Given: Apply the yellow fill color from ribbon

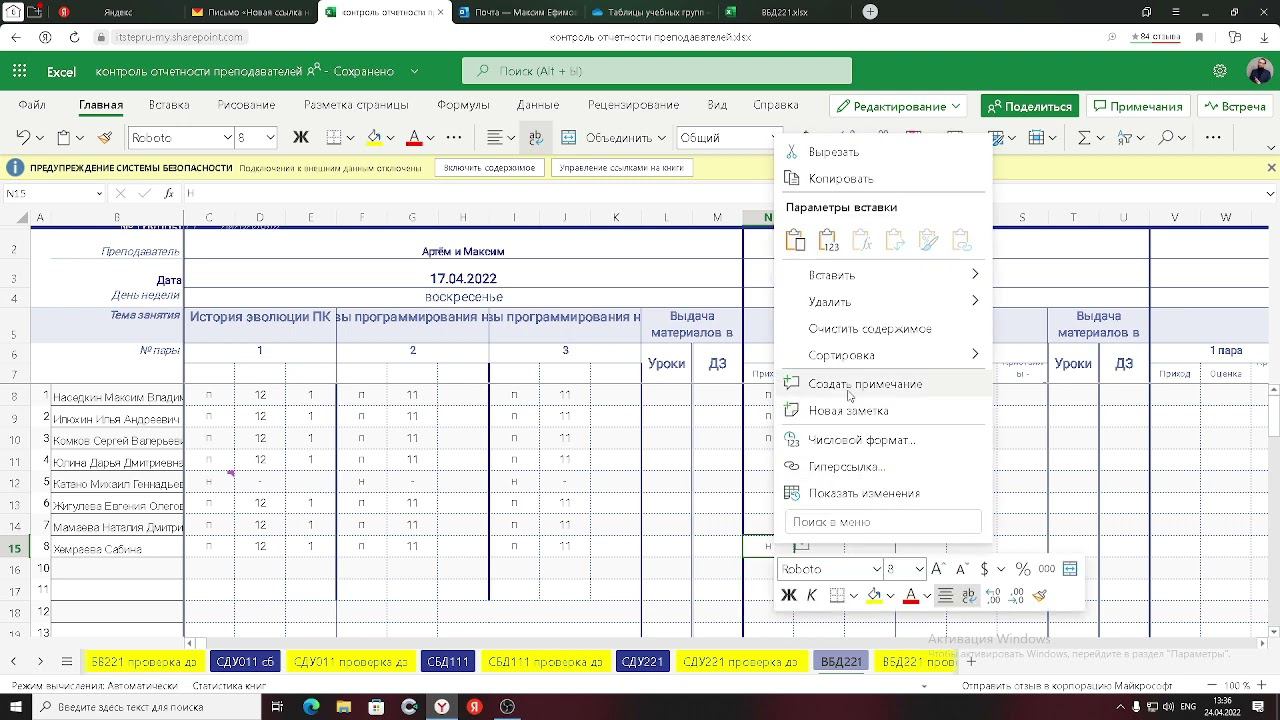Looking at the screenshot, I should 374,138.
